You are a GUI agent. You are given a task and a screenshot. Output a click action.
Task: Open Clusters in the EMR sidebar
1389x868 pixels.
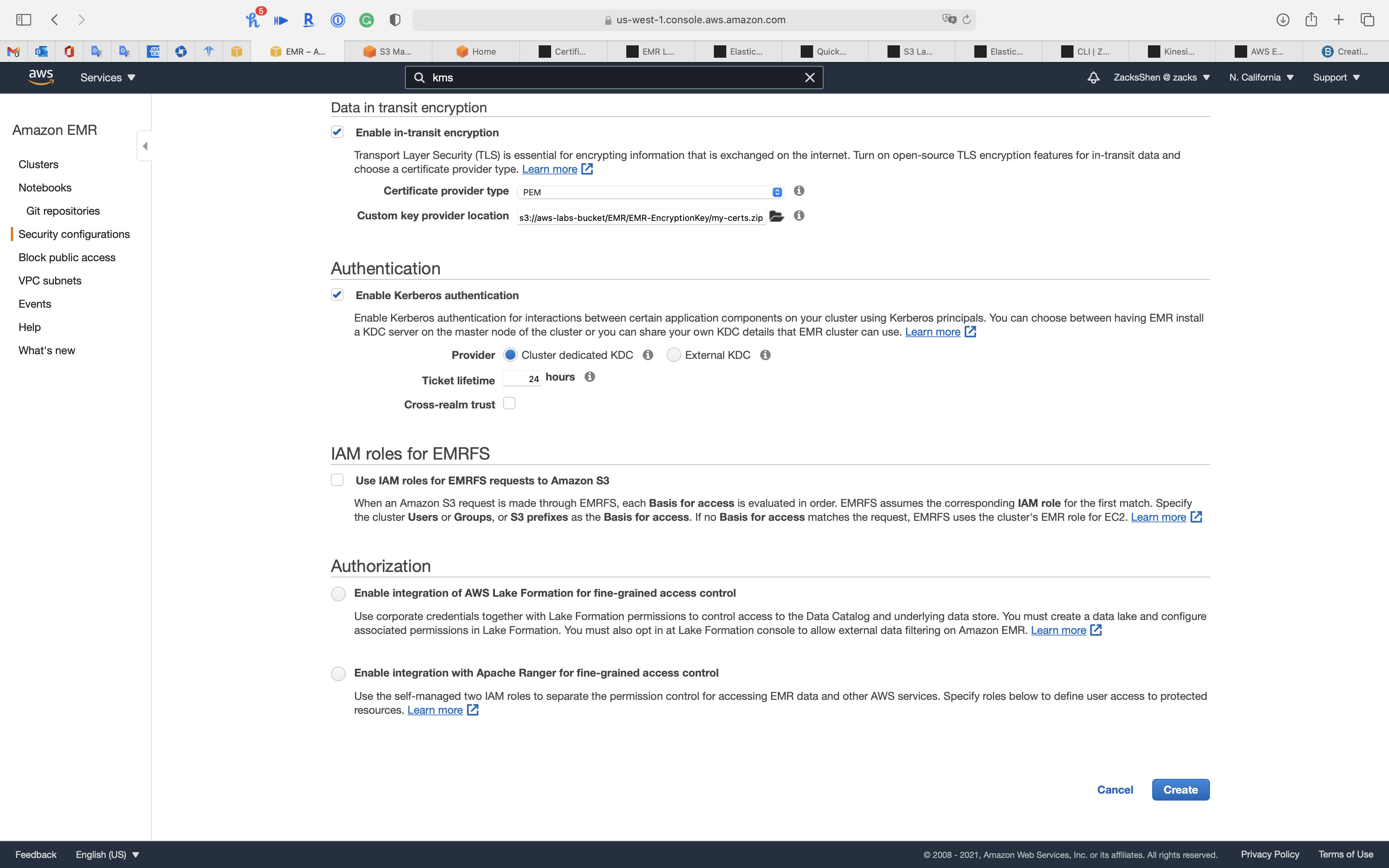(x=38, y=164)
